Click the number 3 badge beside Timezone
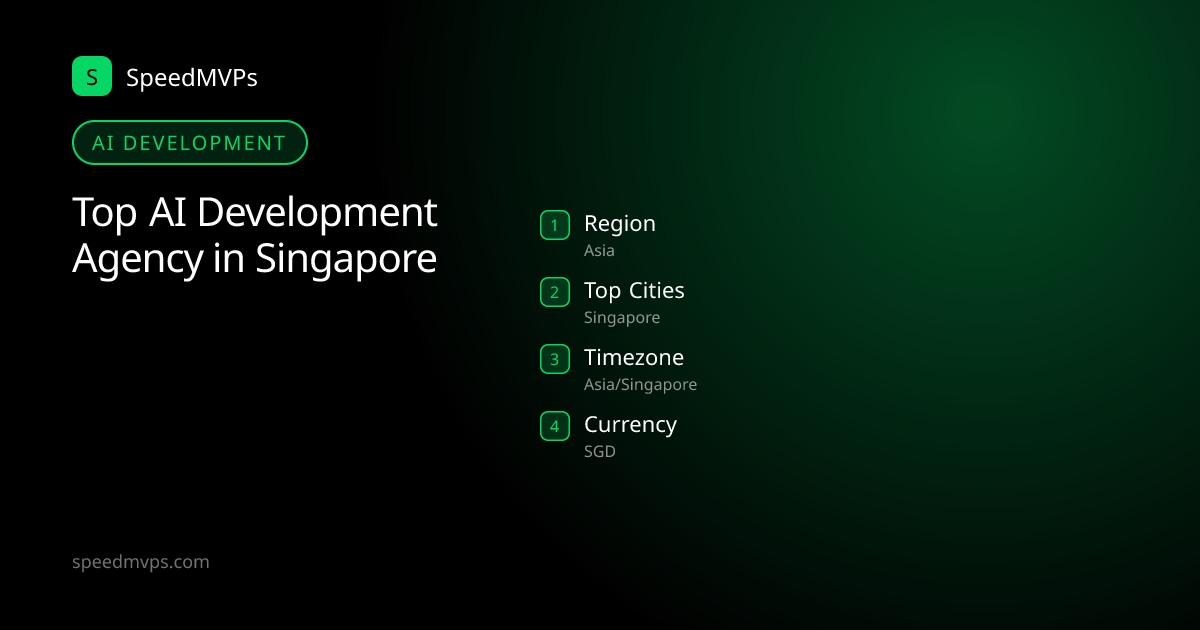Screen dimensions: 1200x630 [555, 359]
